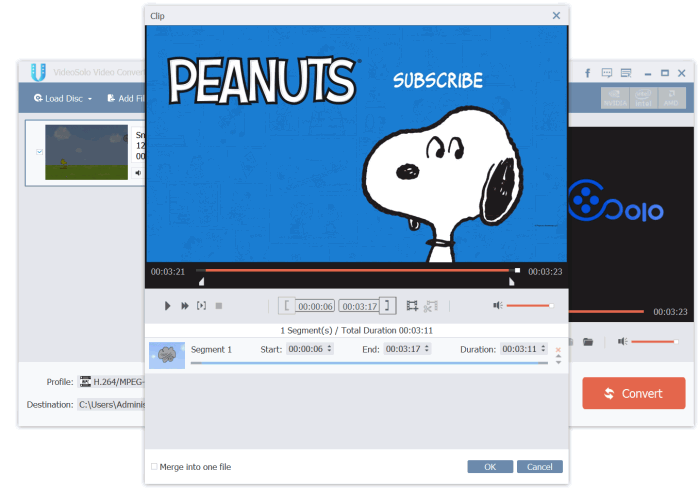Click the Segment 1 Duration stepper
700x488 pixels.
(543, 349)
